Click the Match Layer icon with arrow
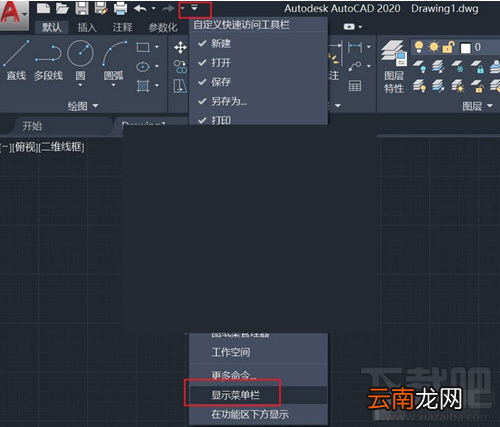500x427 pixels. (438, 86)
